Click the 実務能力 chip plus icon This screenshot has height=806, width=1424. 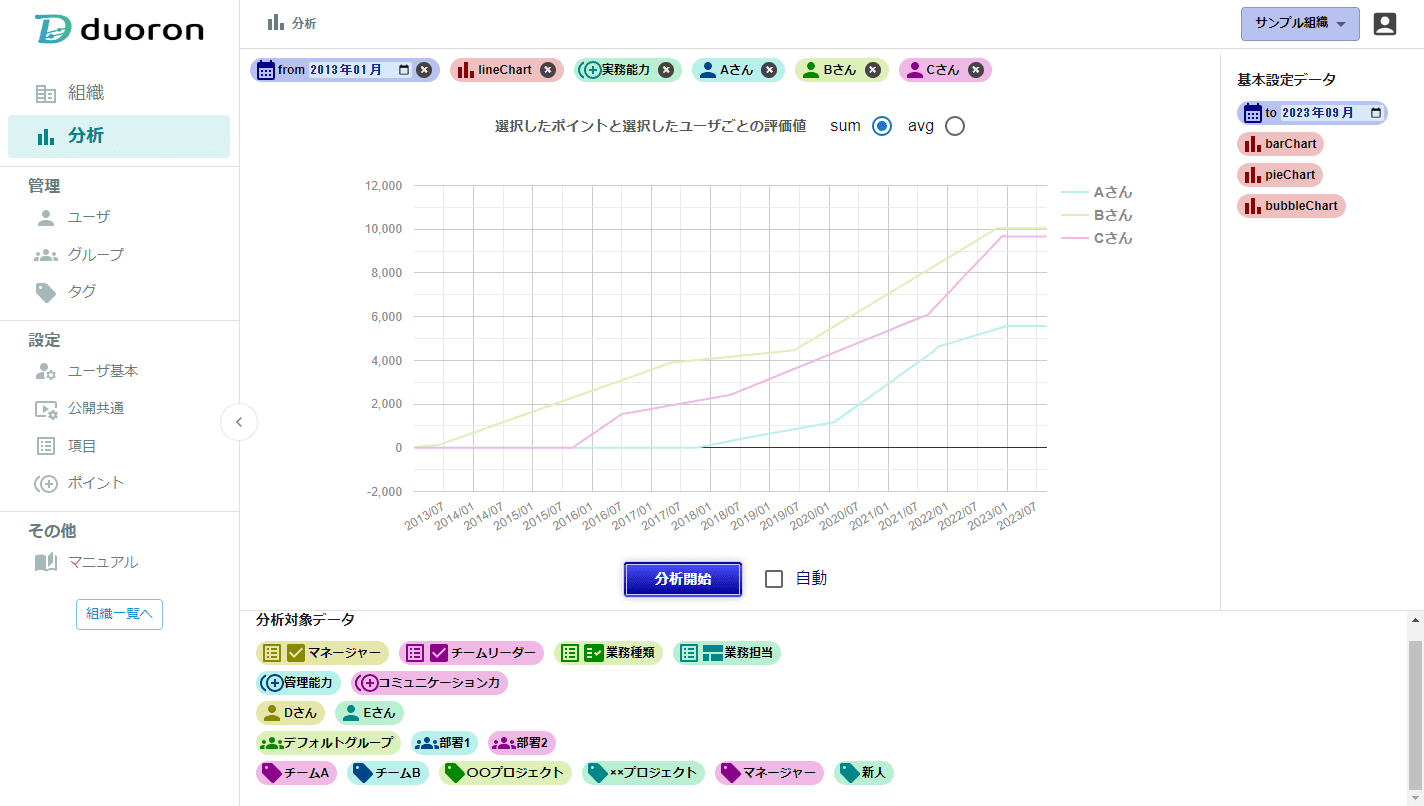coord(590,70)
